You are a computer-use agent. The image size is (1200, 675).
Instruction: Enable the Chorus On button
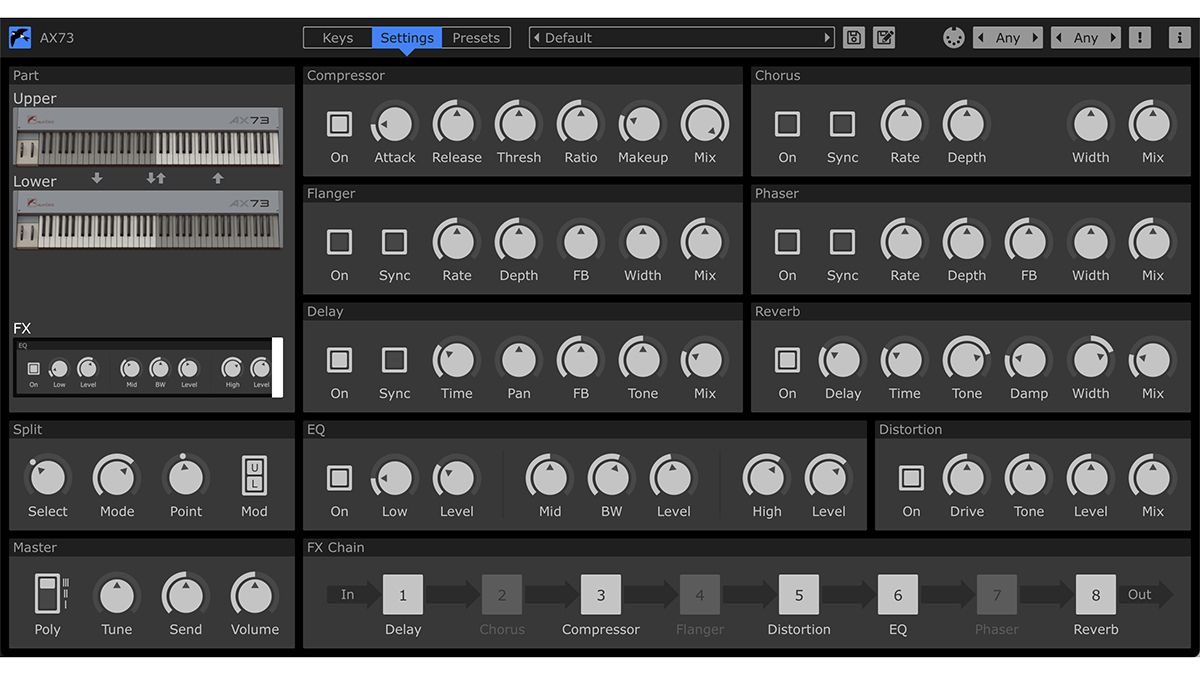(x=788, y=124)
